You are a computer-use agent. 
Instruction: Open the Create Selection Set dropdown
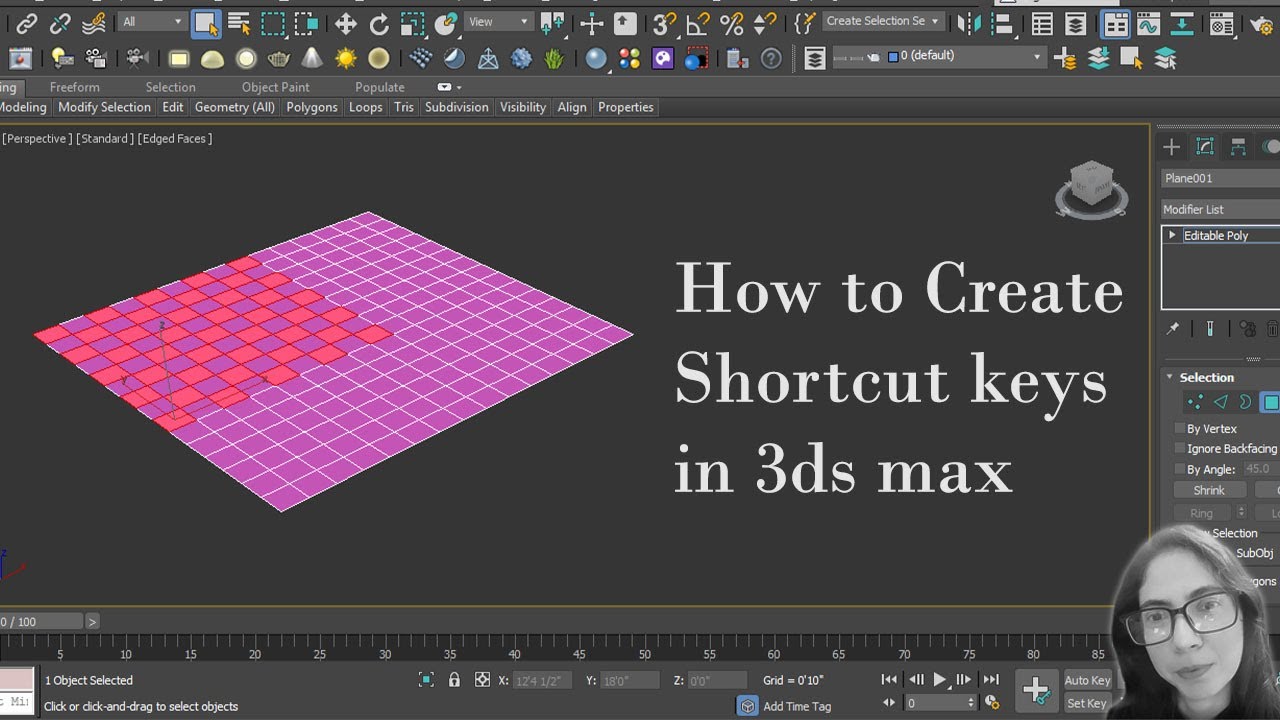883,21
